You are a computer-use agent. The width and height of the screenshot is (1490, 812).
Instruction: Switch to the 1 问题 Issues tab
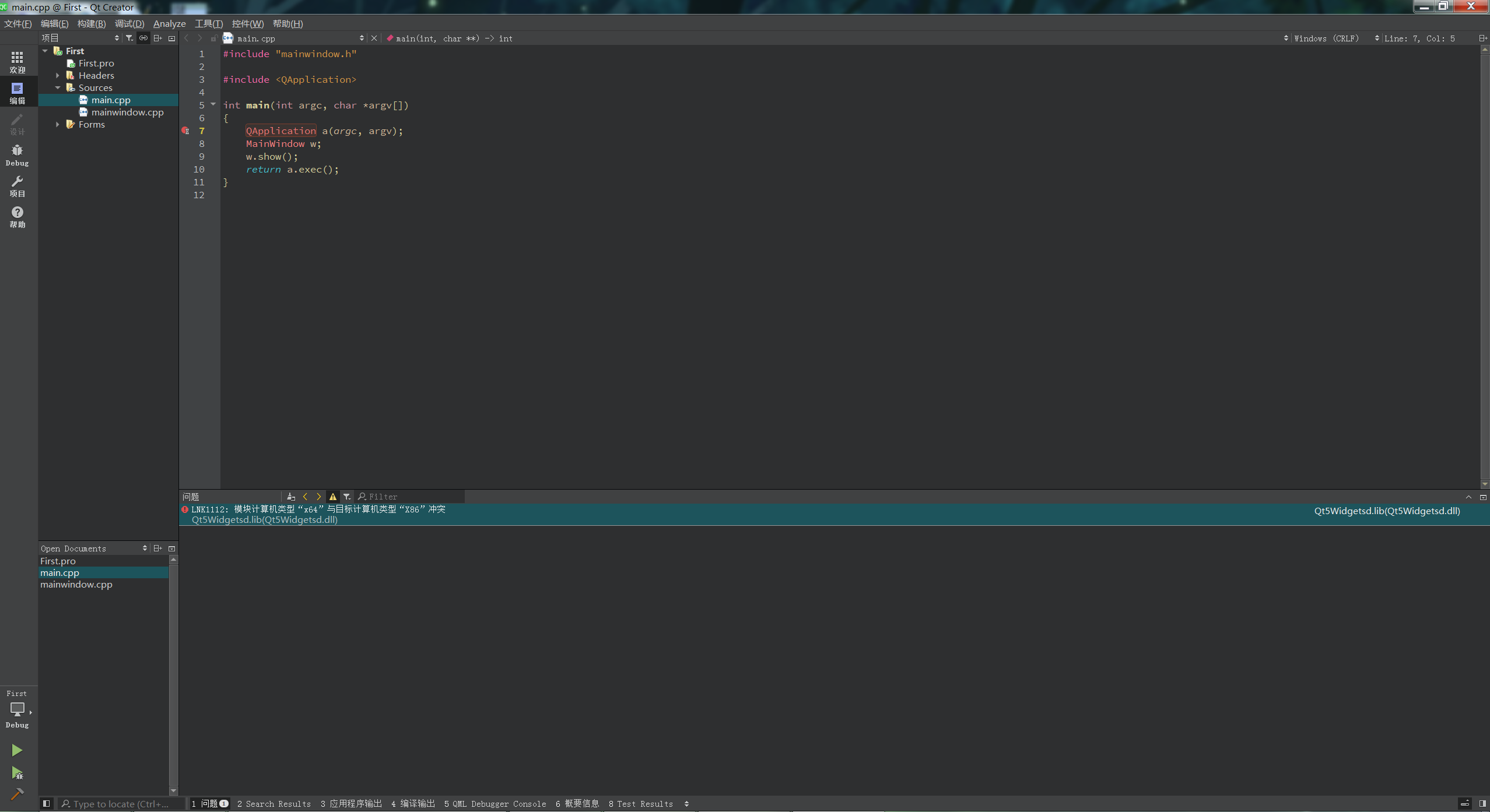coord(210,803)
